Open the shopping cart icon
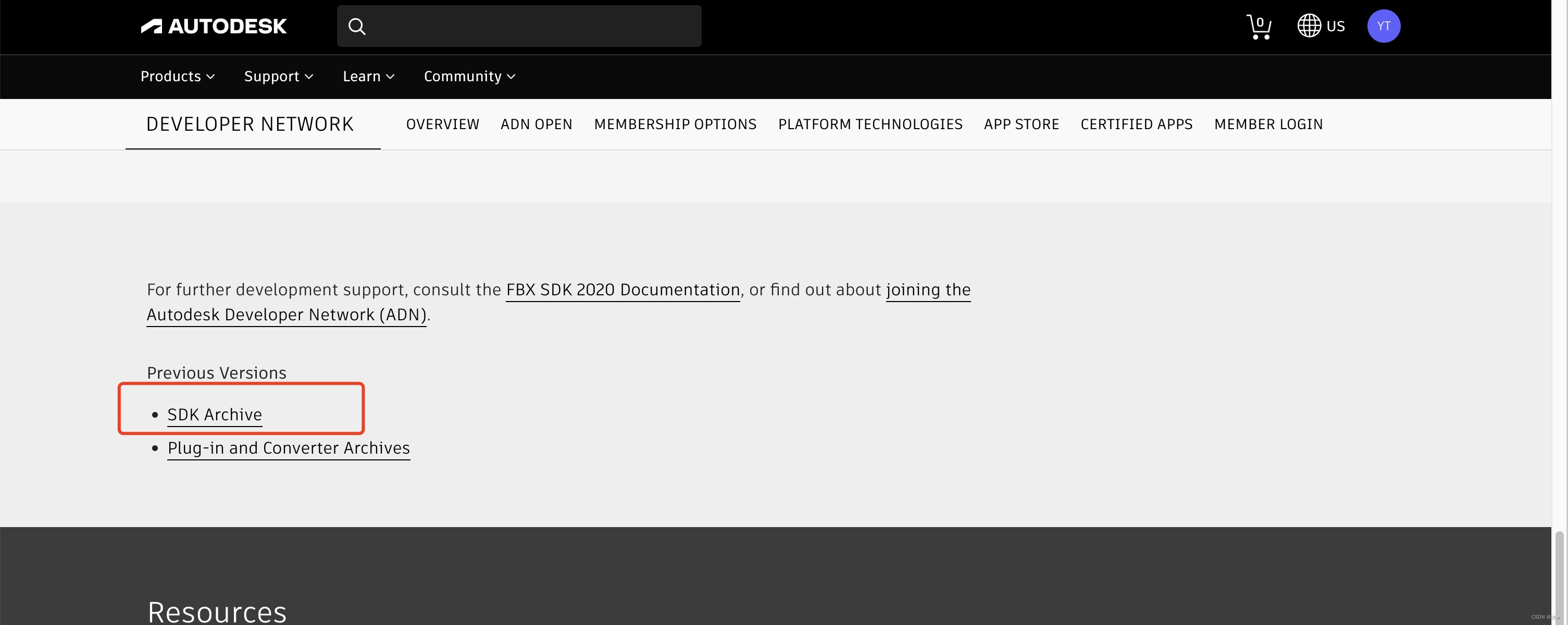Image resolution: width=1568 pixels, height=625 pixels. point(1258,27)
